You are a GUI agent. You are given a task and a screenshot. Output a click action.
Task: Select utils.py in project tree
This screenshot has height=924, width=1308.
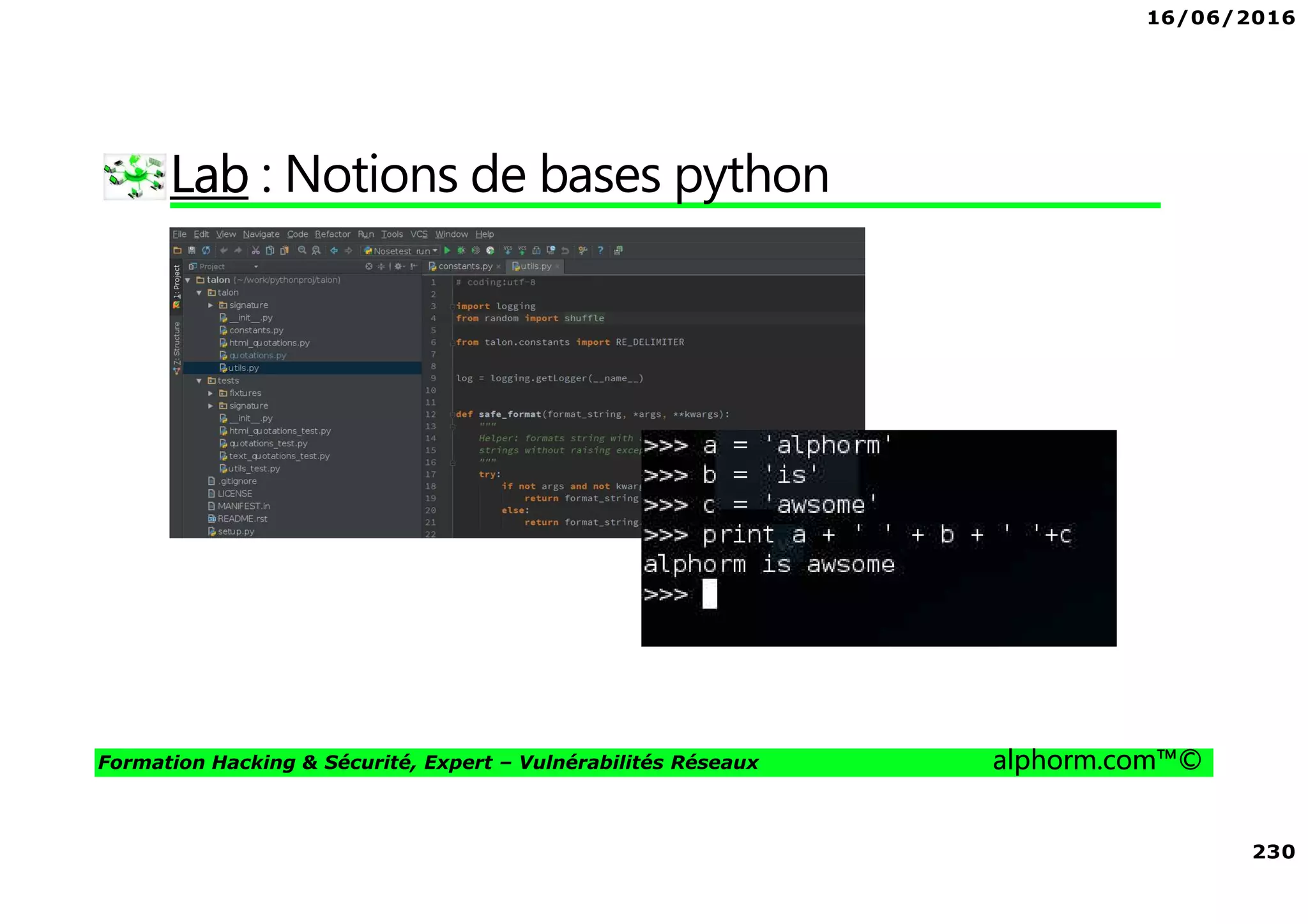(x=240, y=368)
